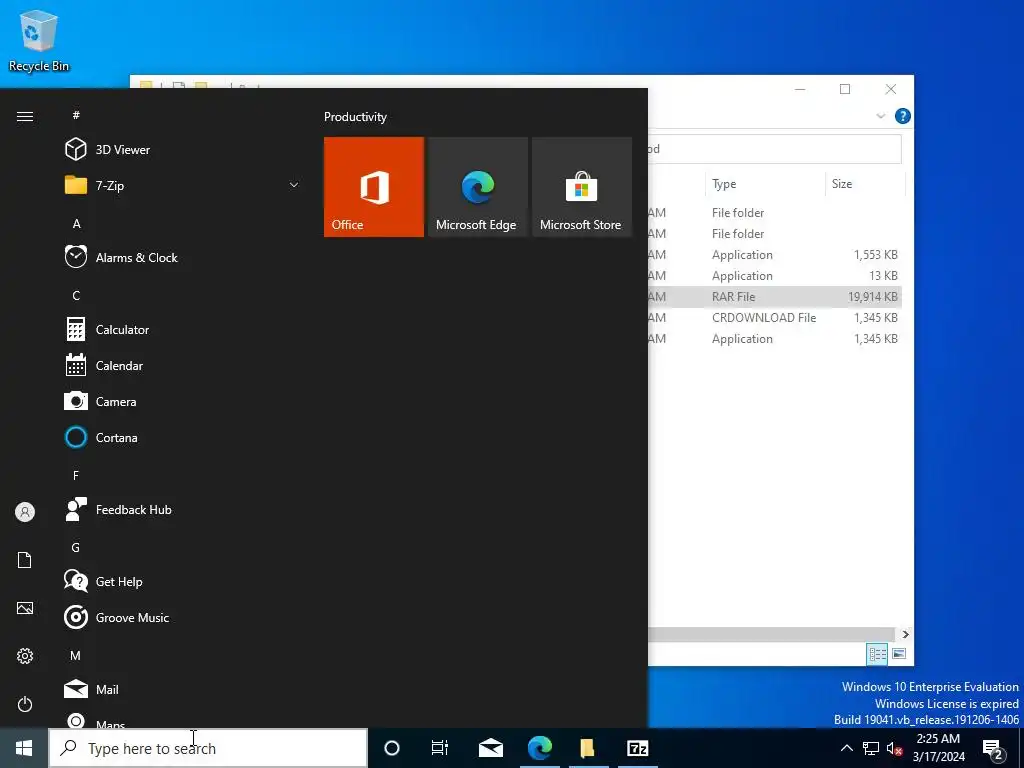
Task: Click the letter C section header
Action: click(76, 296)
